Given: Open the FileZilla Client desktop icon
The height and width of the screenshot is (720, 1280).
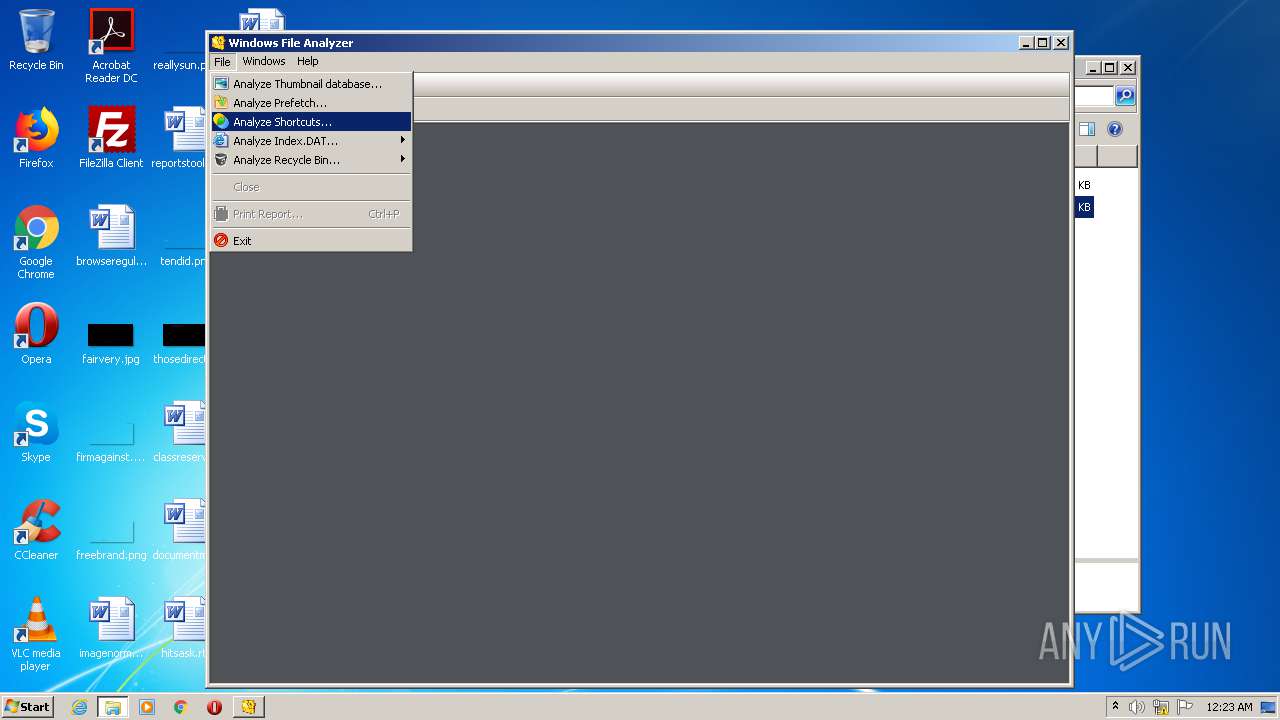Looking at the screenshot, I should click(x=111, y=138).
